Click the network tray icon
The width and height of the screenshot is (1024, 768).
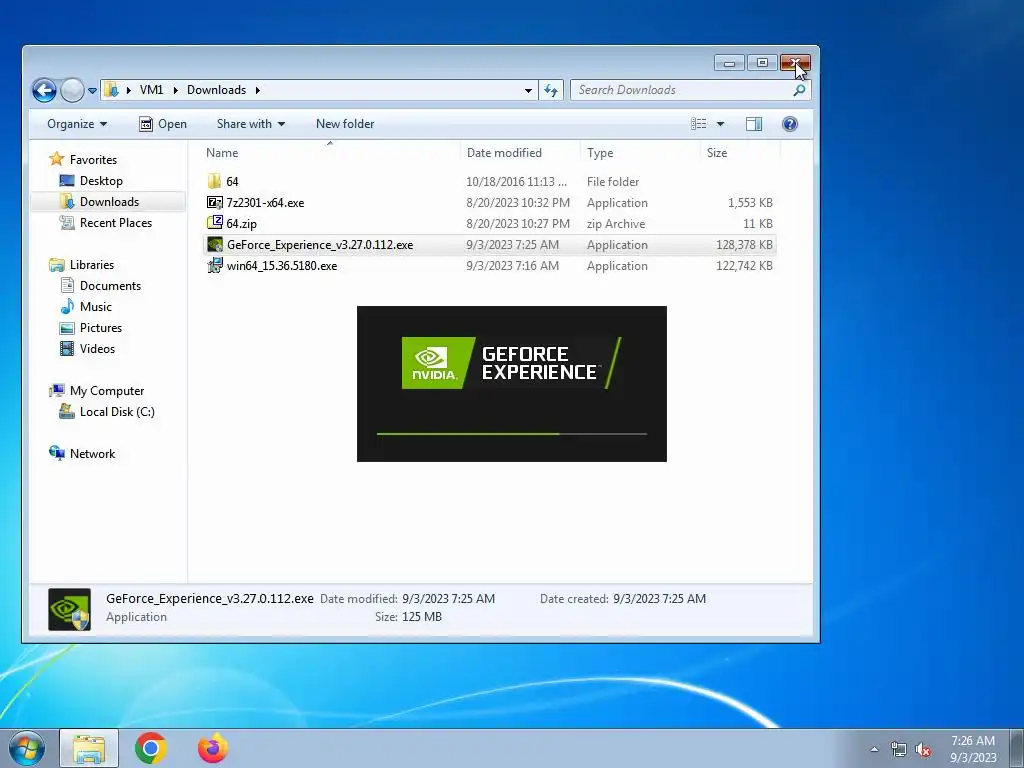tap(899, 750)
